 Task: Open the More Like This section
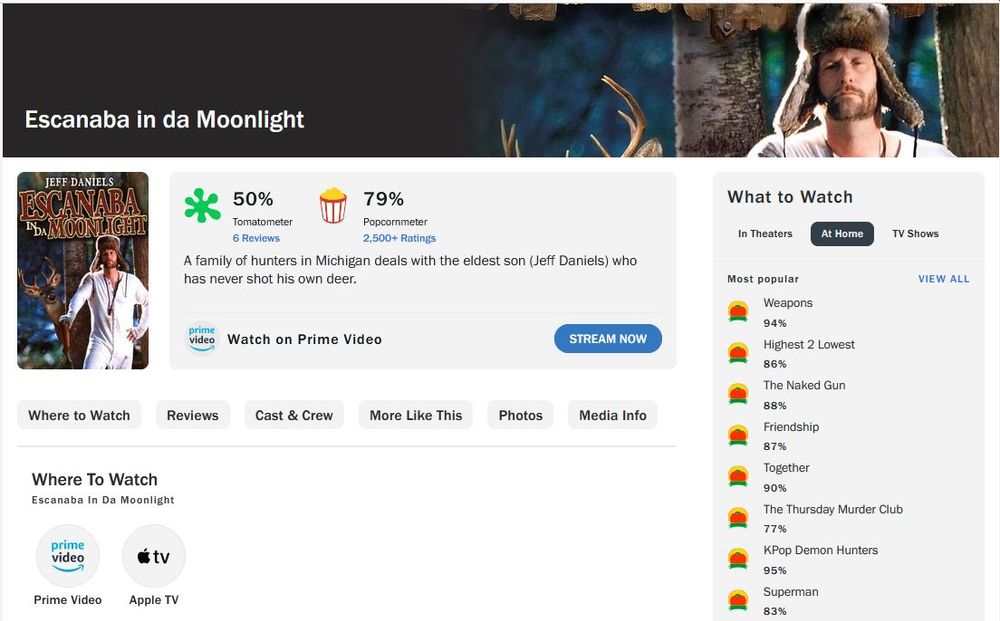(x=415, y=415)
